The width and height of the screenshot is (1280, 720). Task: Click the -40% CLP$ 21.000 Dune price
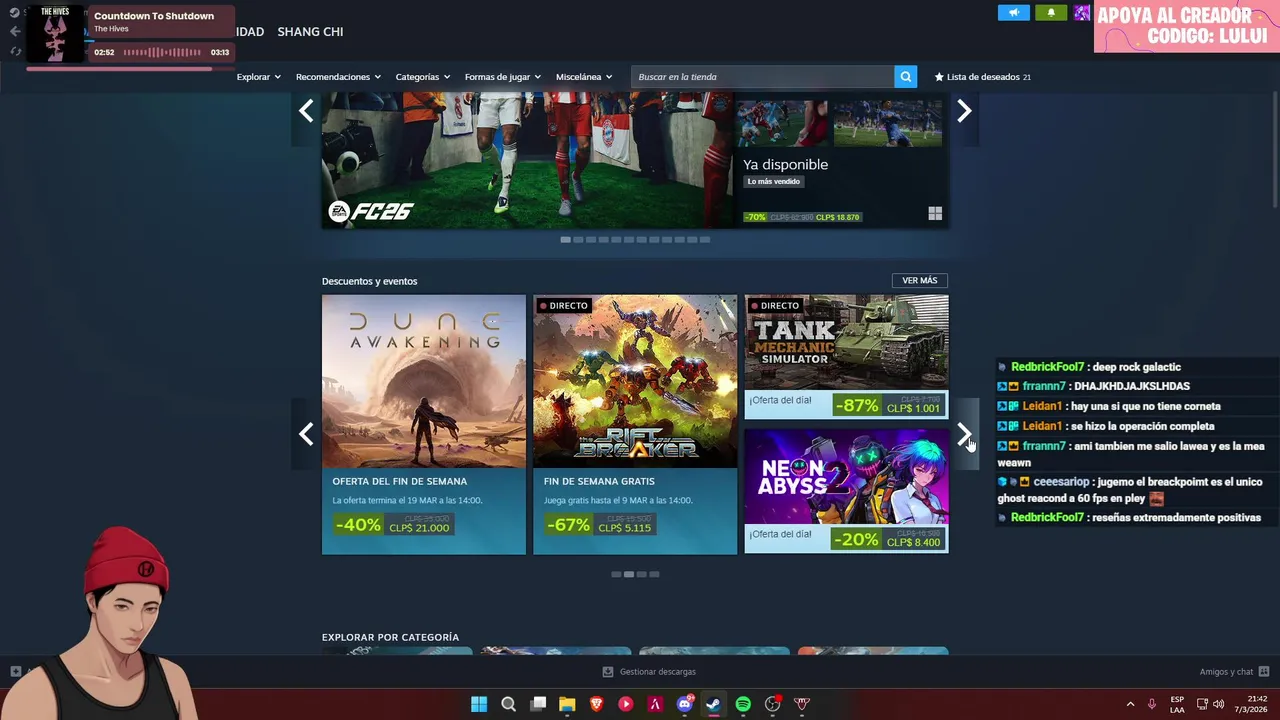[394, 524]
